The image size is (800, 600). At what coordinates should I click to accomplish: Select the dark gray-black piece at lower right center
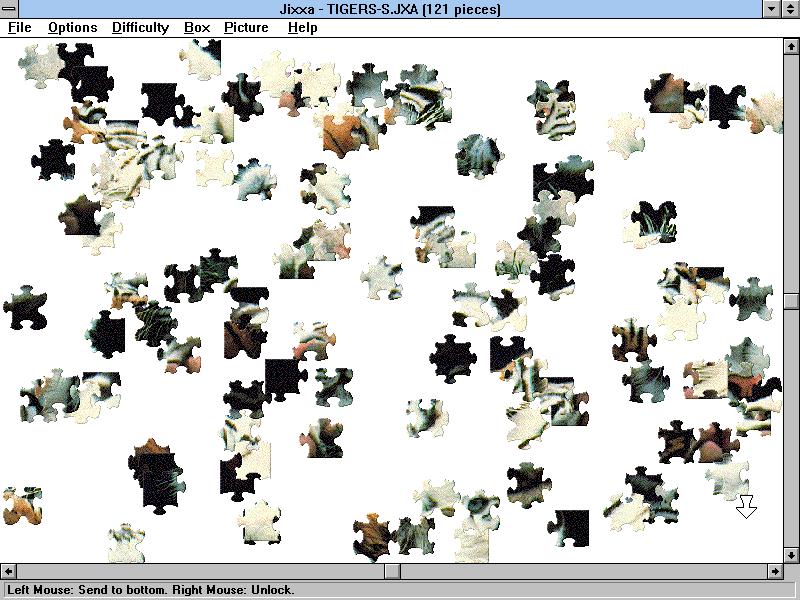click(x=529, y=485)
